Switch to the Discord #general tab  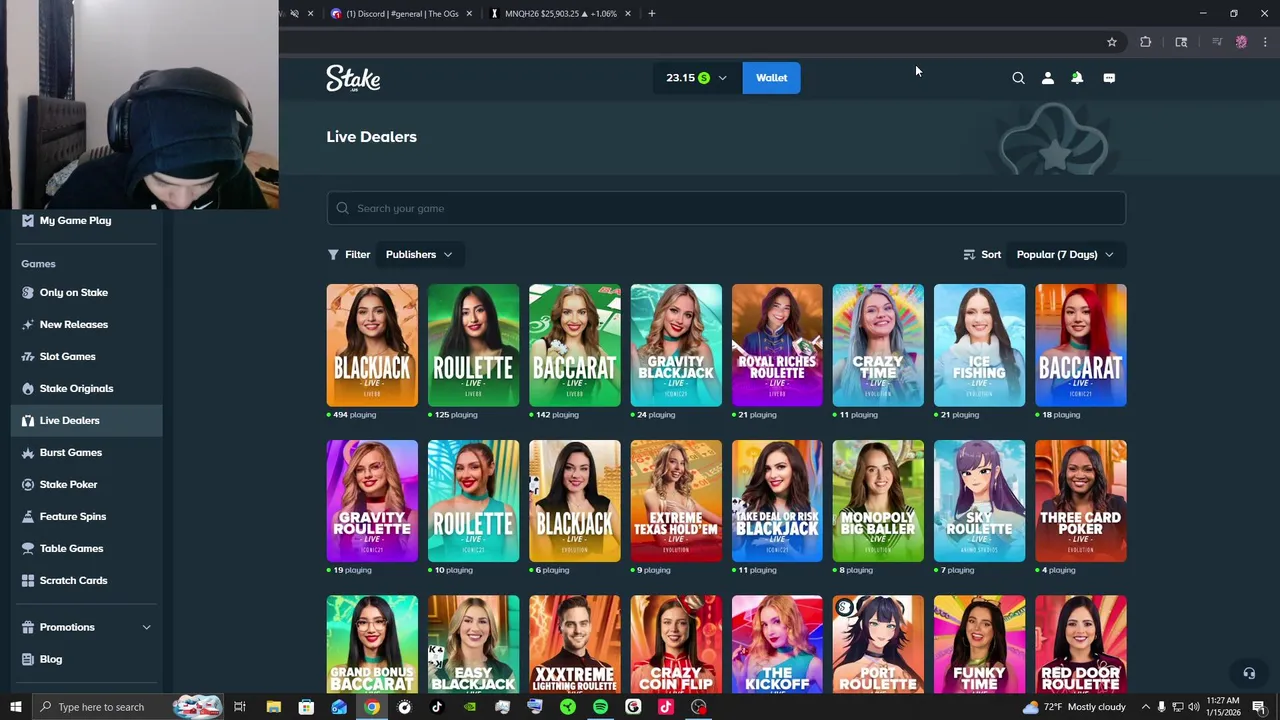coord(401,13)
